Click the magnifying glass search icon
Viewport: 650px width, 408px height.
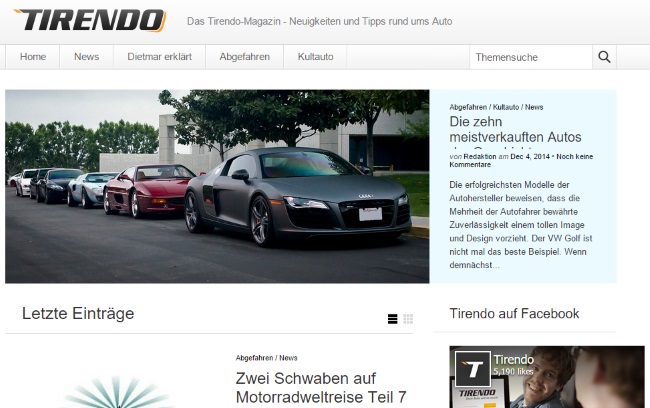[x=604, y=57]
